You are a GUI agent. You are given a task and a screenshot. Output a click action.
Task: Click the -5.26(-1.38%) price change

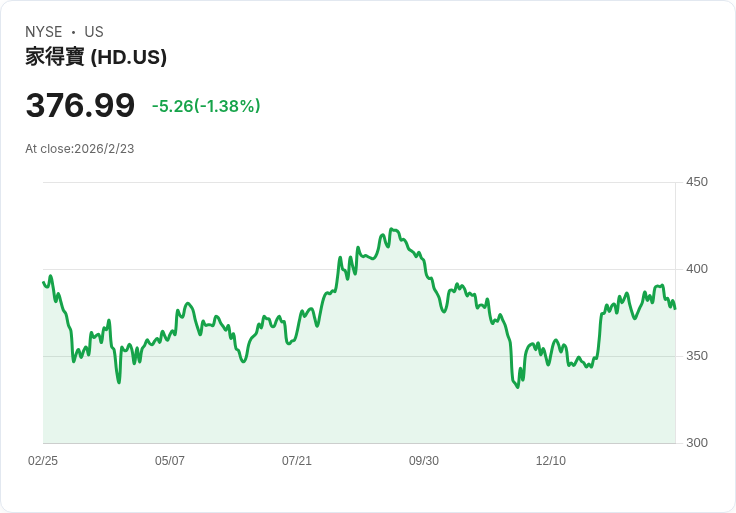(x=206, y=106)
